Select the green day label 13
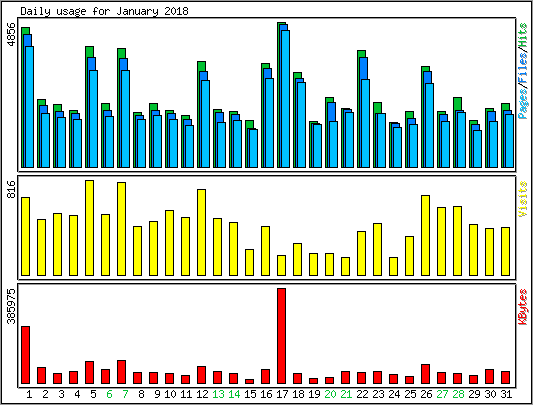The width and height of the screenshot is (533, 405). [x=218, y=394]
